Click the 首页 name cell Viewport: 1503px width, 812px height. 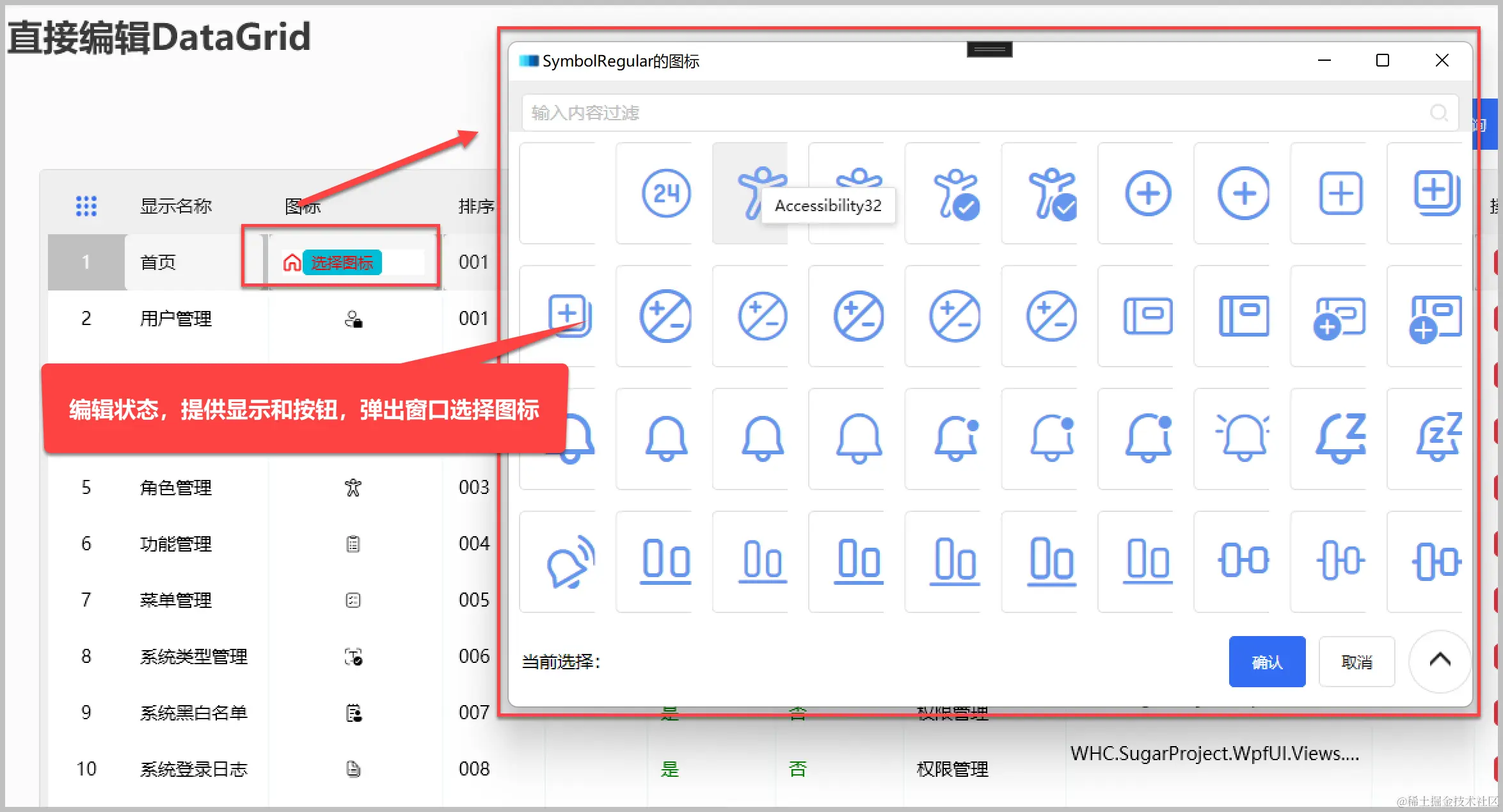click(158, 262)
